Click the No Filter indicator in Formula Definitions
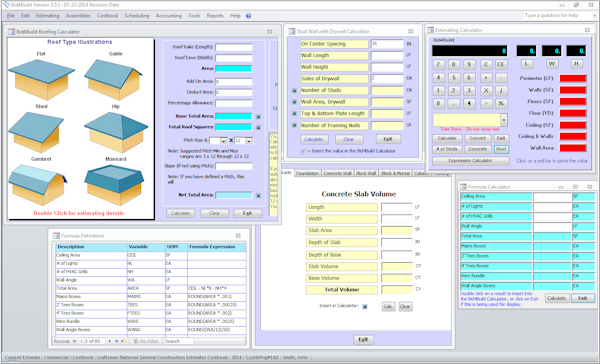 tap(145, 341)
